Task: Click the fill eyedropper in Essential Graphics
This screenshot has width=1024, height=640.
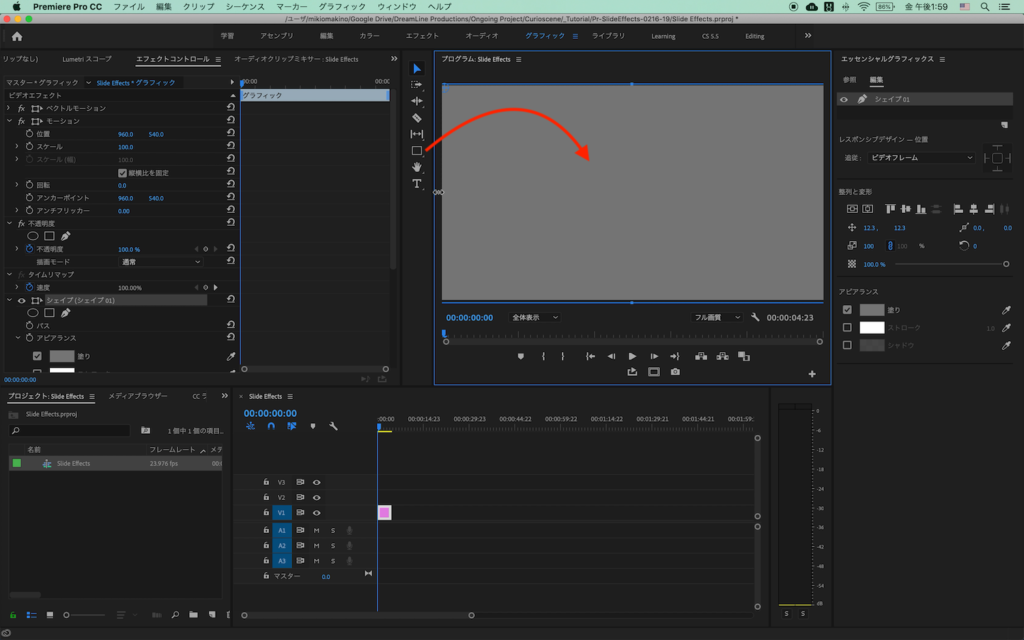Action: (1006, 310)
